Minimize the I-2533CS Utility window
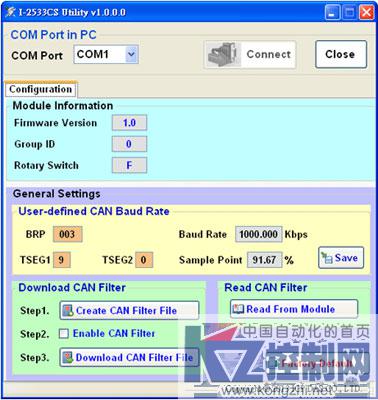This screenshot has width=378, height=400. [x=332, y=13]
